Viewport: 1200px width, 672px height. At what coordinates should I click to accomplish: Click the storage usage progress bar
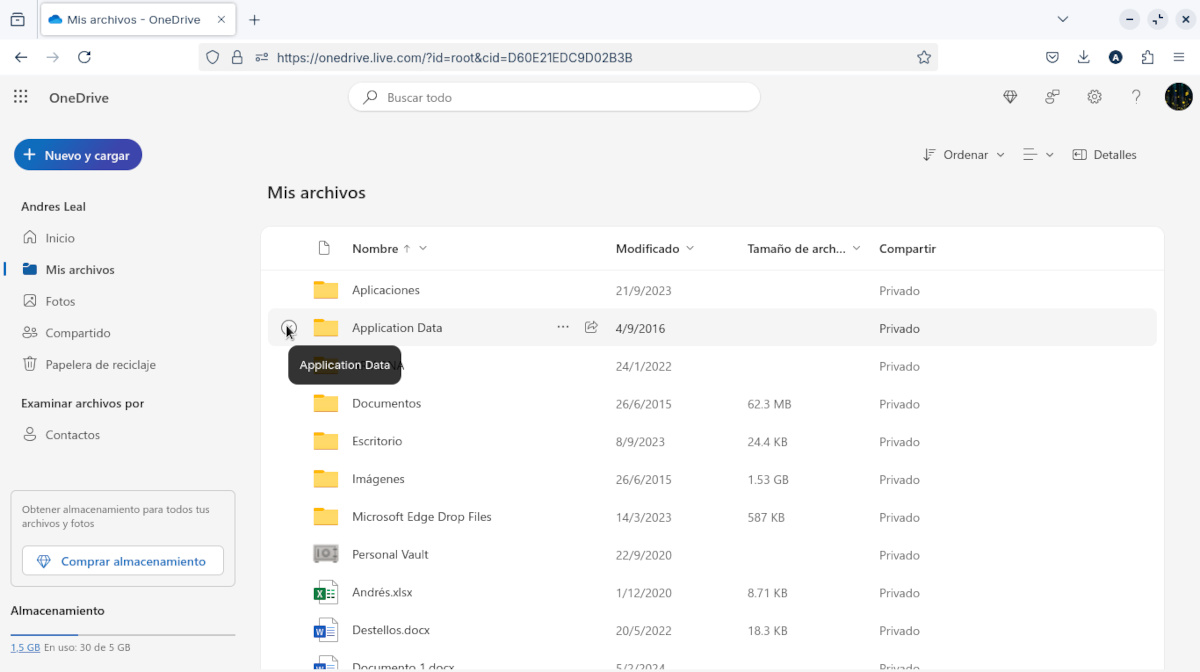[x=123, y=635]
